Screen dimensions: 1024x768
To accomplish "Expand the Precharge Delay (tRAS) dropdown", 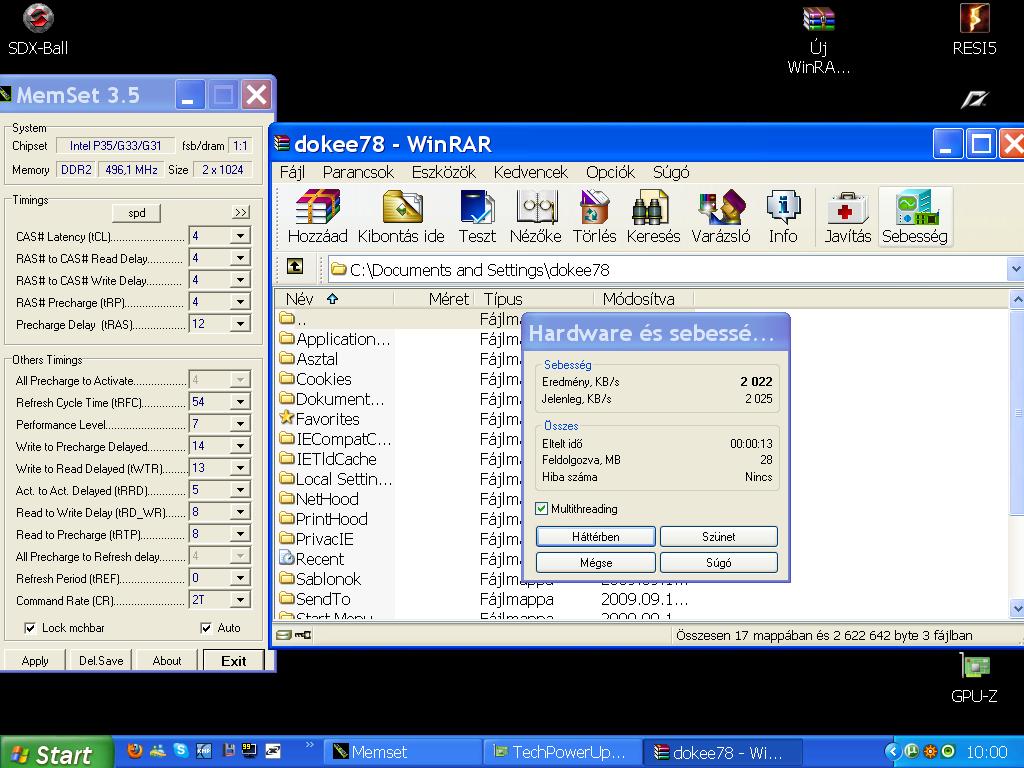I will tap(240, 324).
